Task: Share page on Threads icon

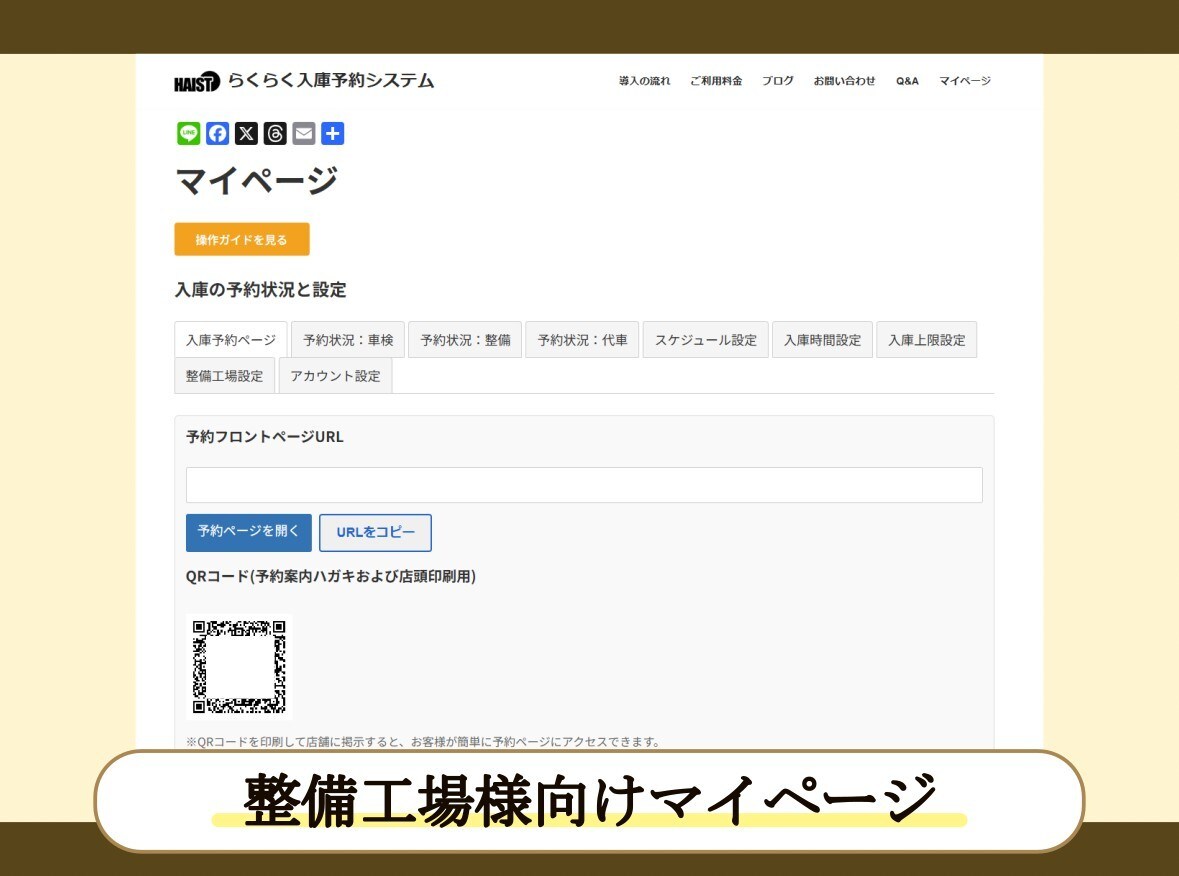Action: pyautogui.click(x=275, y=134)
